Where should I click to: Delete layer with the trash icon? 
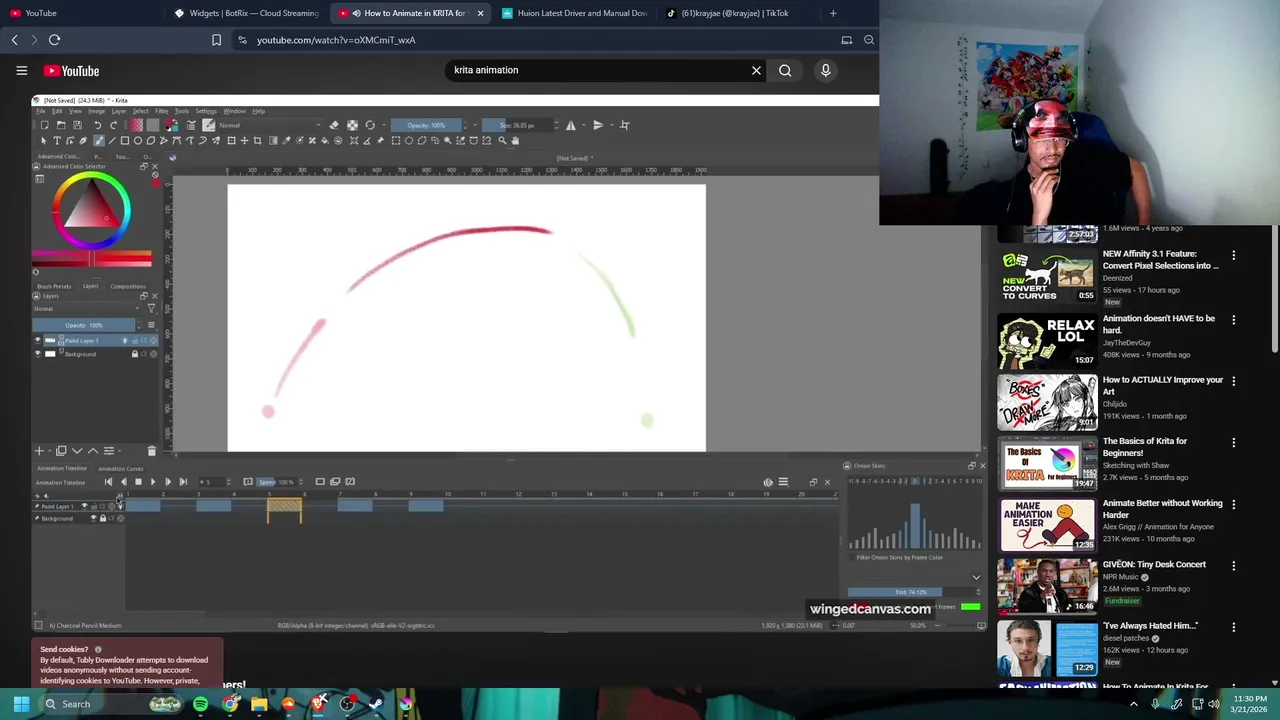click(151, 451)
